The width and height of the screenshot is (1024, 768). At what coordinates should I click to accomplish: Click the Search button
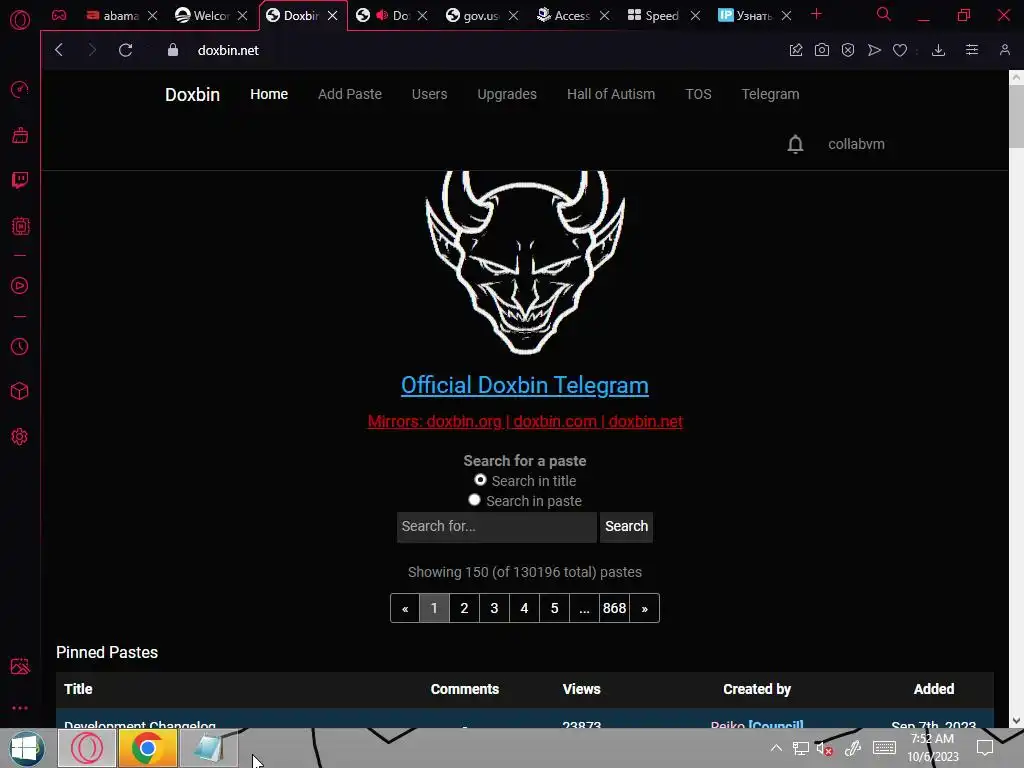point(626,526)
